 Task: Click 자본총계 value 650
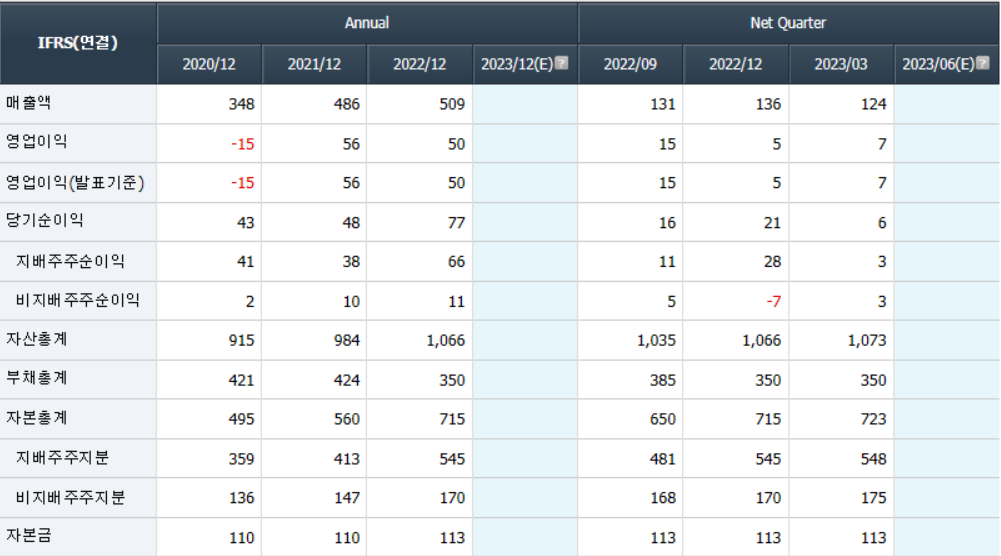pyautogui.click(x=663, y=419)
